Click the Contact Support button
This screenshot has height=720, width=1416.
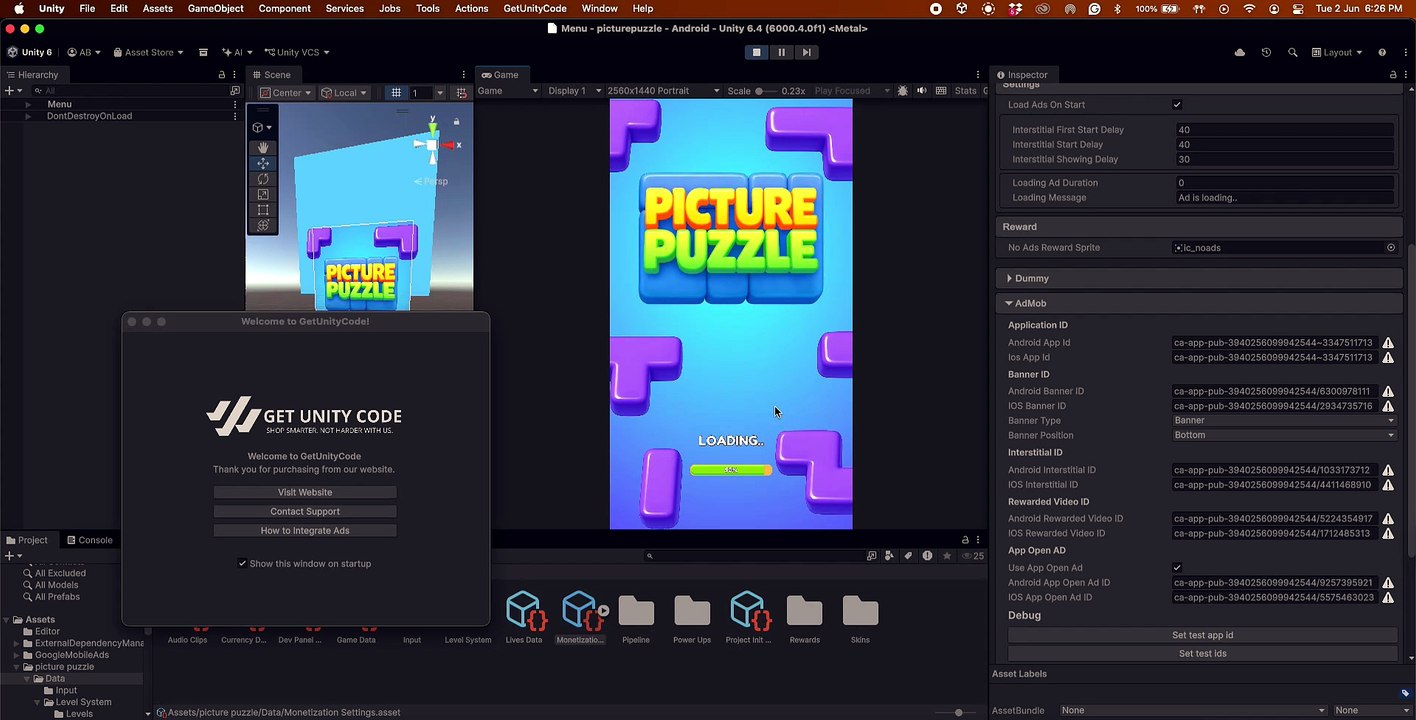tap(305, 511)
